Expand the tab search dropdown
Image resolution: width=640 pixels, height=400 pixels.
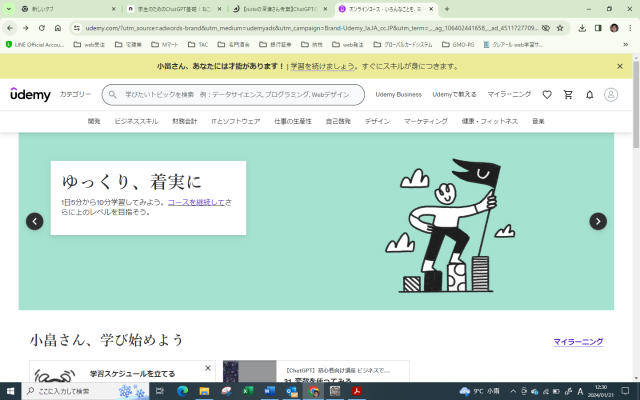9,9
